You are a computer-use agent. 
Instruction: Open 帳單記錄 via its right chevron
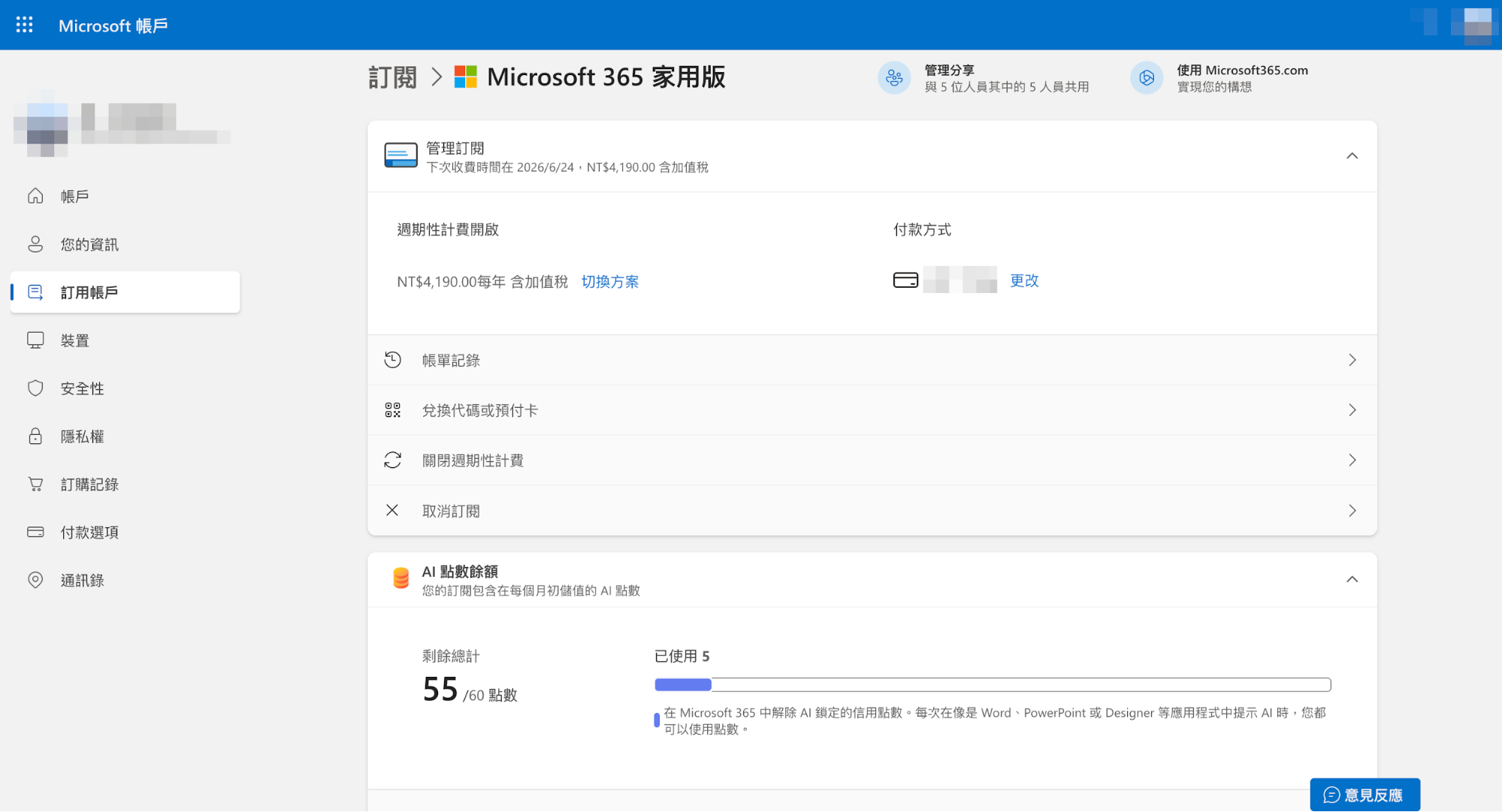click(x=1352, y=360)
